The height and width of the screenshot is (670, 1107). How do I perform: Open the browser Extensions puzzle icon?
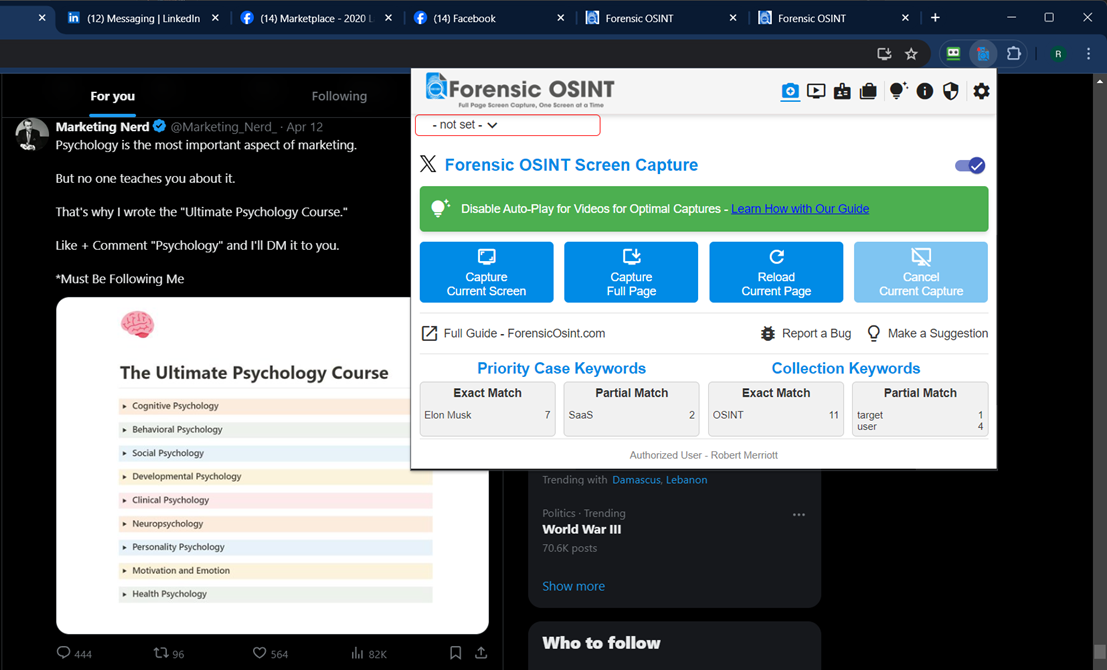[1014, 54]
